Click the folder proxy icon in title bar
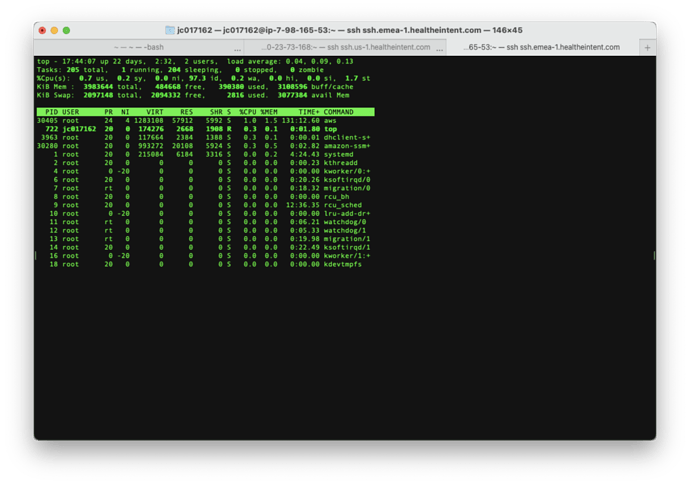This screenshot has width=690, height=485. 170,30
